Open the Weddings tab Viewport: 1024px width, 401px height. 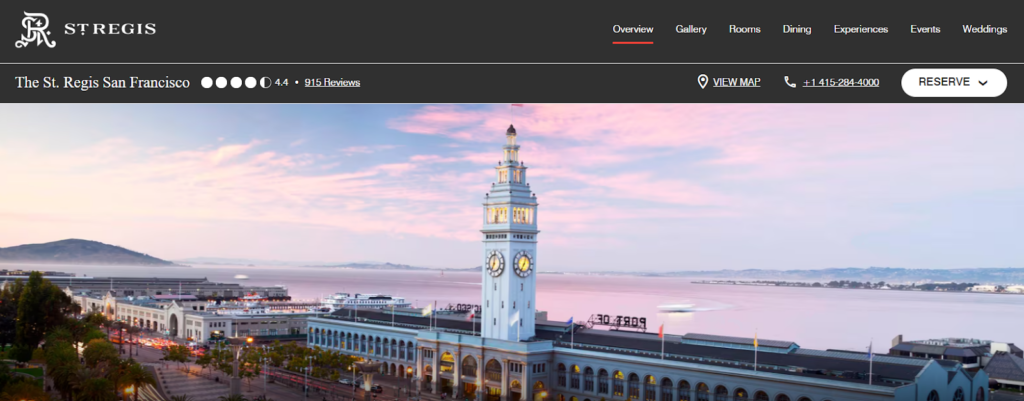(x=984, y=29)
